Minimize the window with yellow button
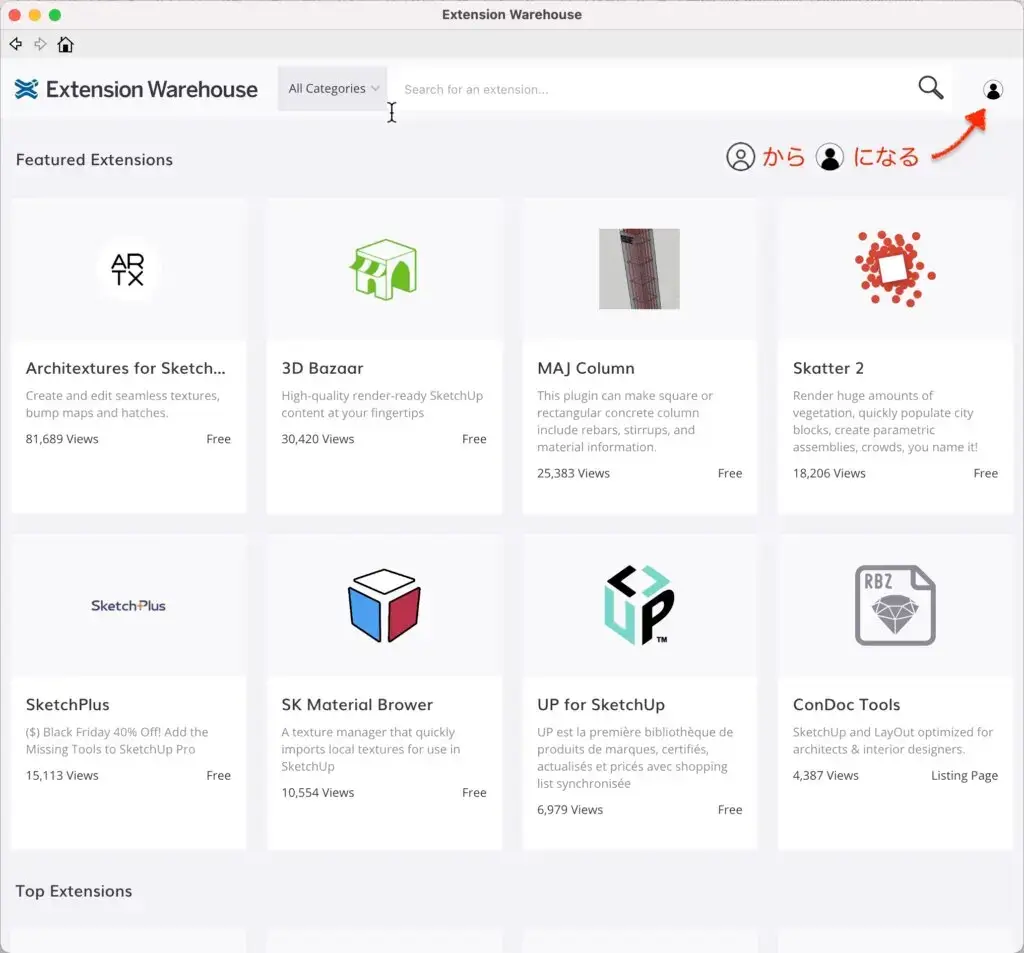This screenshot has height=953, width=1024. point(35,14)
